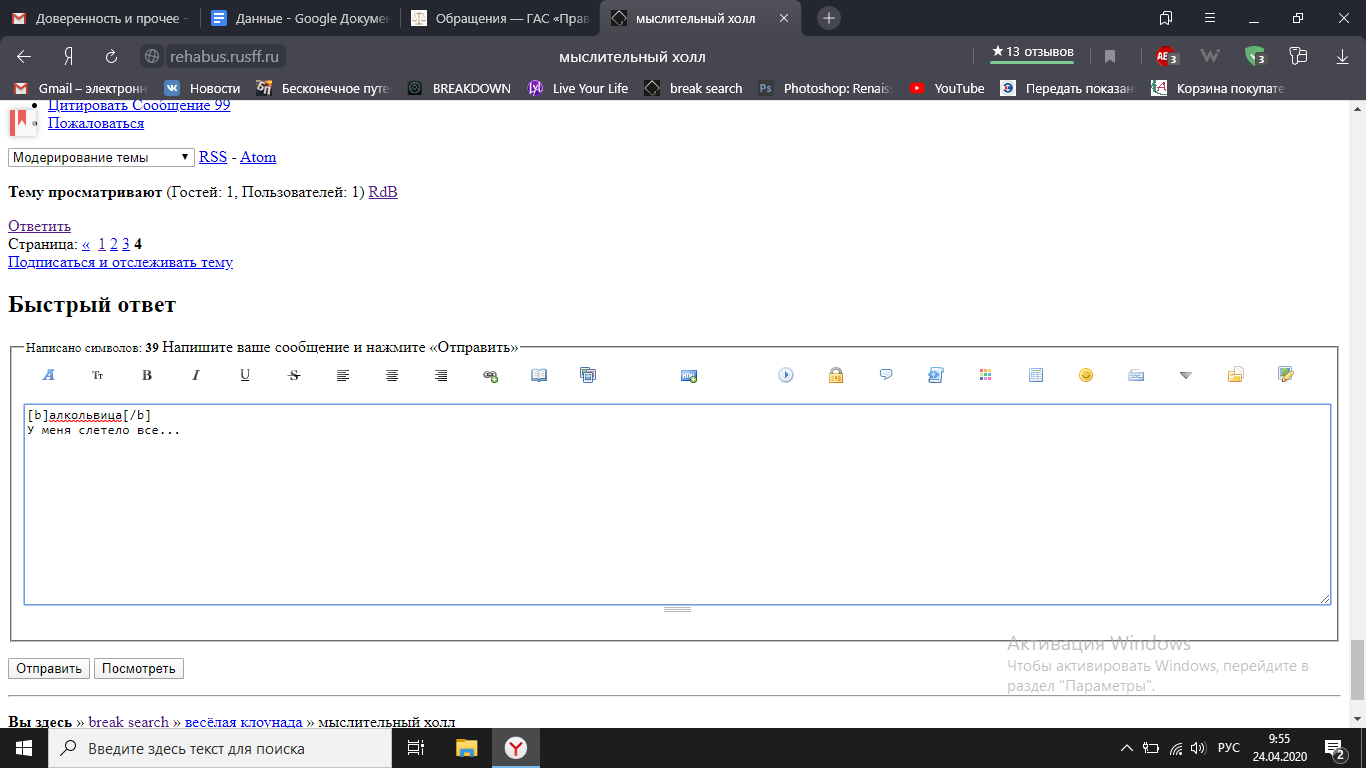Open the text color palette
Image resolution: width=1366 pixels, height=768 pixels.
pyautogui.click(x=985, y=375)
